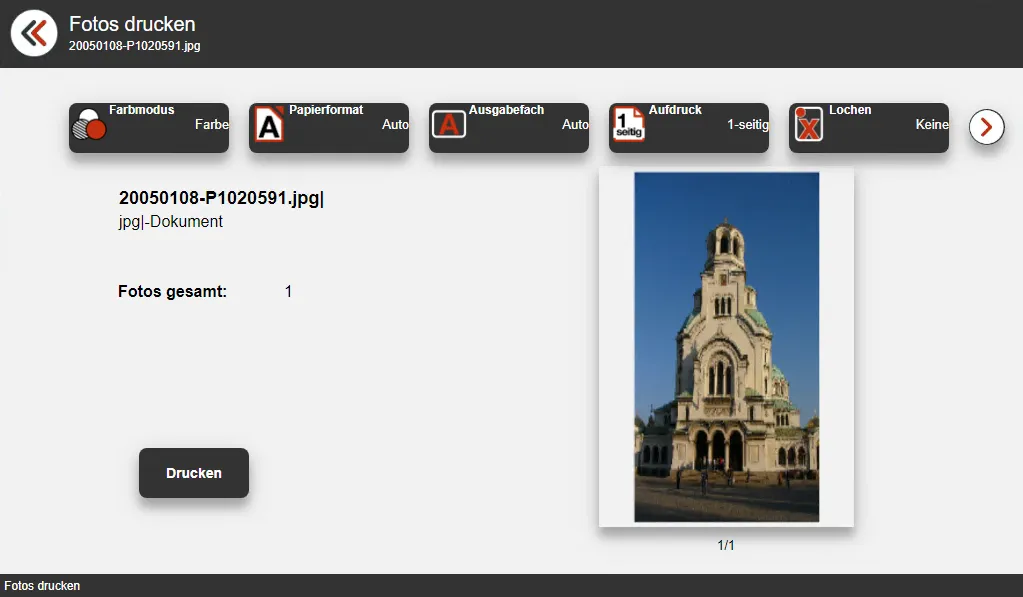Open the Papierformat 'Auto' value
Screen dimensions: 1023x597
(395, 125)
